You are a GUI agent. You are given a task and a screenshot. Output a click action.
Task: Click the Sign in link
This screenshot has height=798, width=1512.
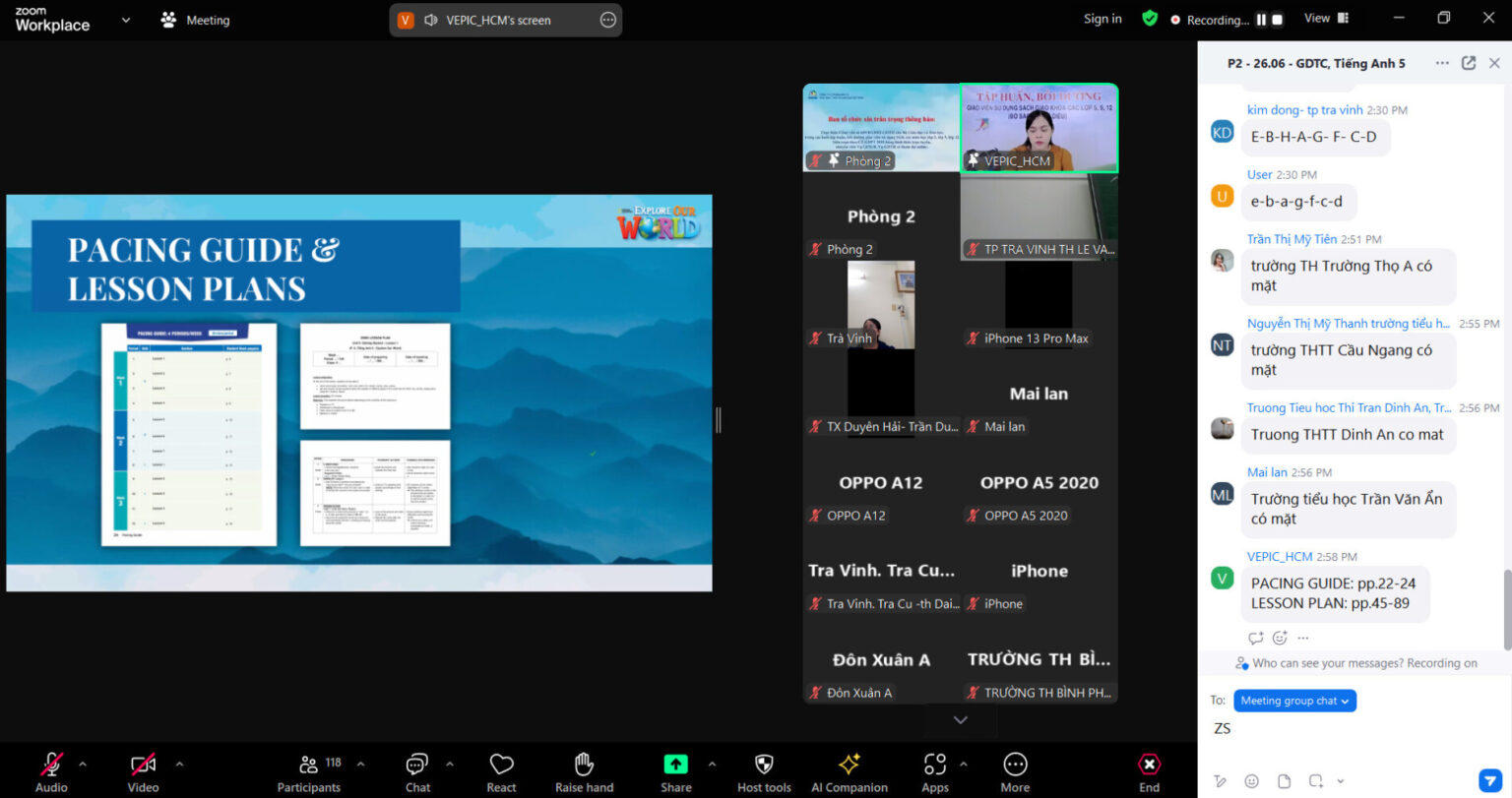pos(1102,19)
